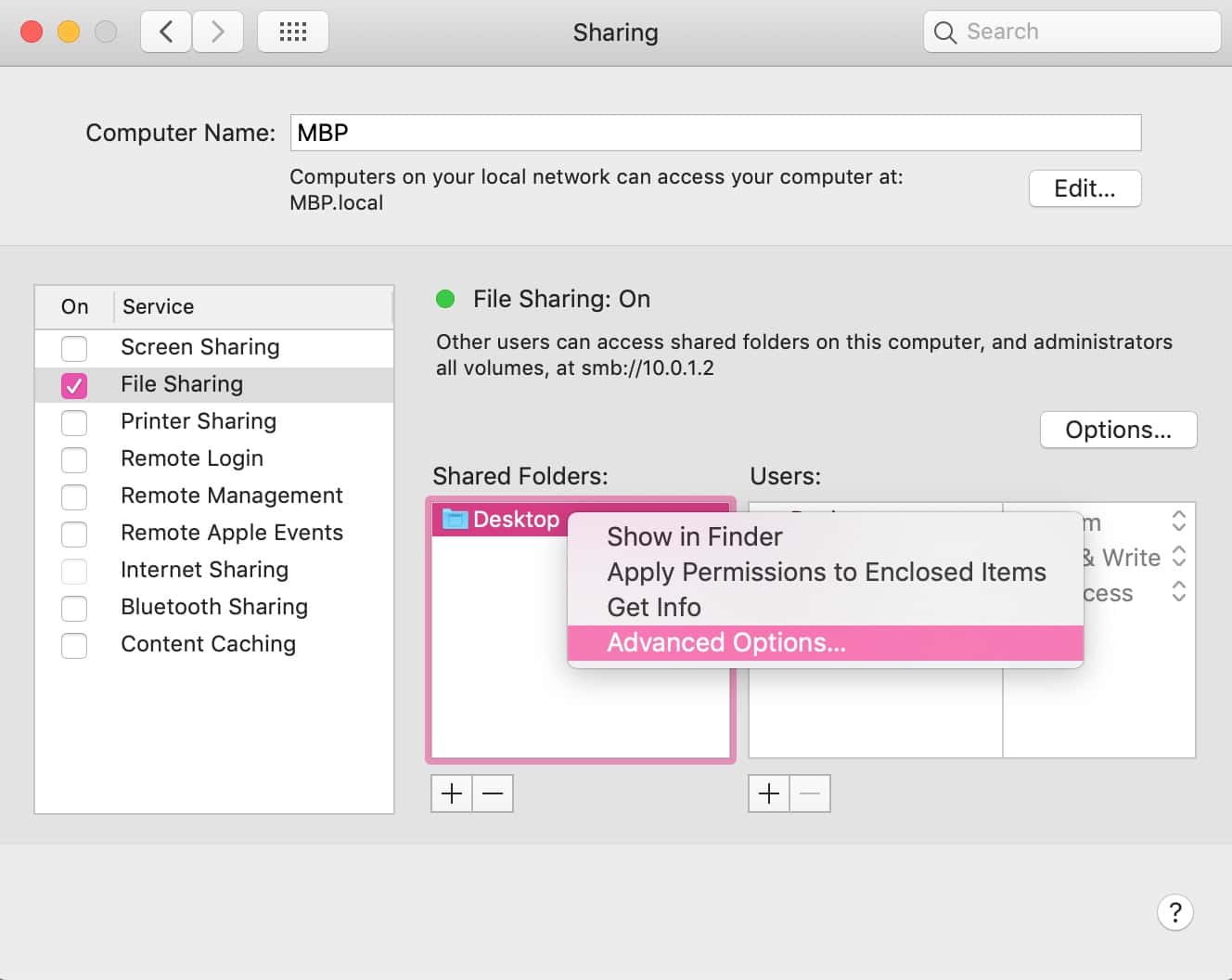Open permissions dropdown for the first user
1232x980 pixels.
1178,522
